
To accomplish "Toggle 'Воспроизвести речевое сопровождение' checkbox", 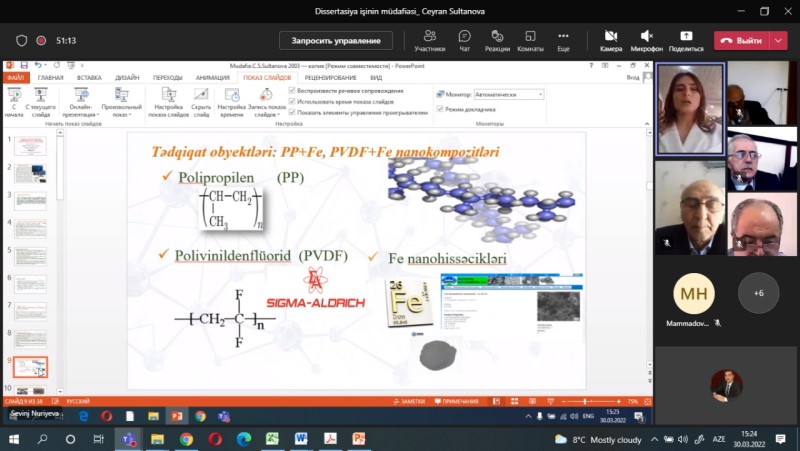I will point(292,90).
